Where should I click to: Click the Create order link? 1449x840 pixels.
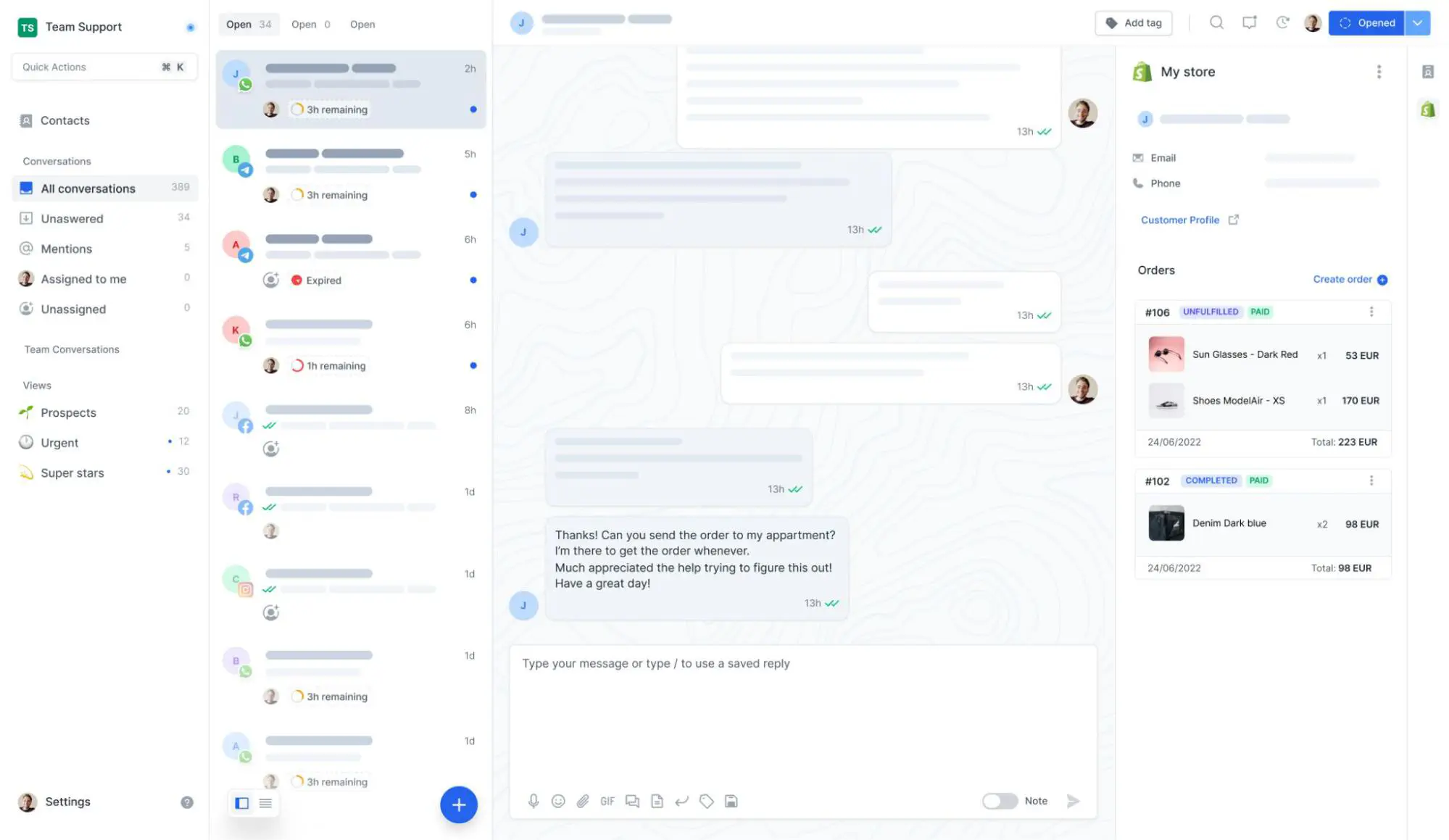click(x=1342, y=279)
